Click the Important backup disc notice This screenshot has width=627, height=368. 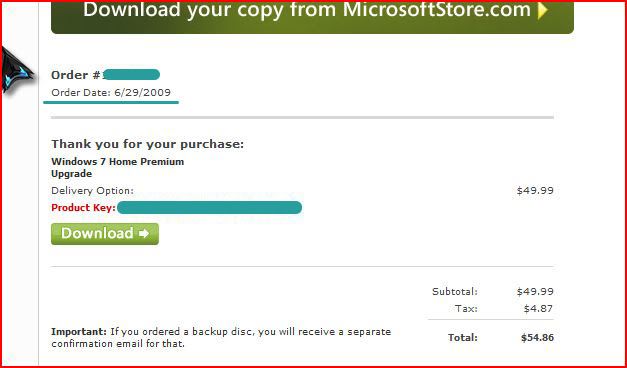tap(221, 338)
